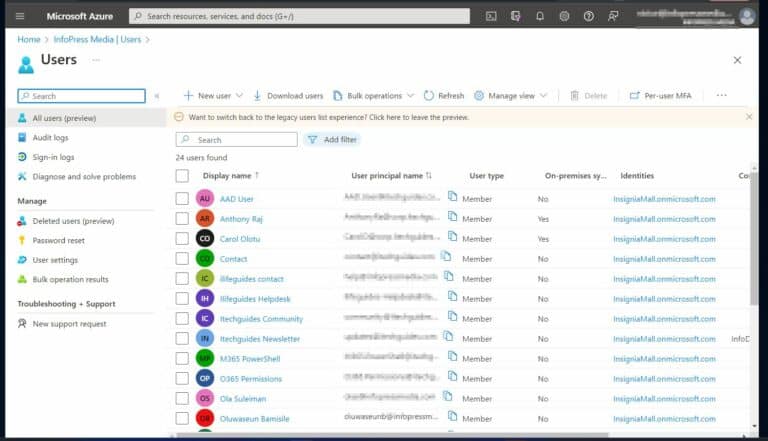Open the Anthony Raj user profile
The height and width of the screenshot is (441, 768).
click(241, 219)
